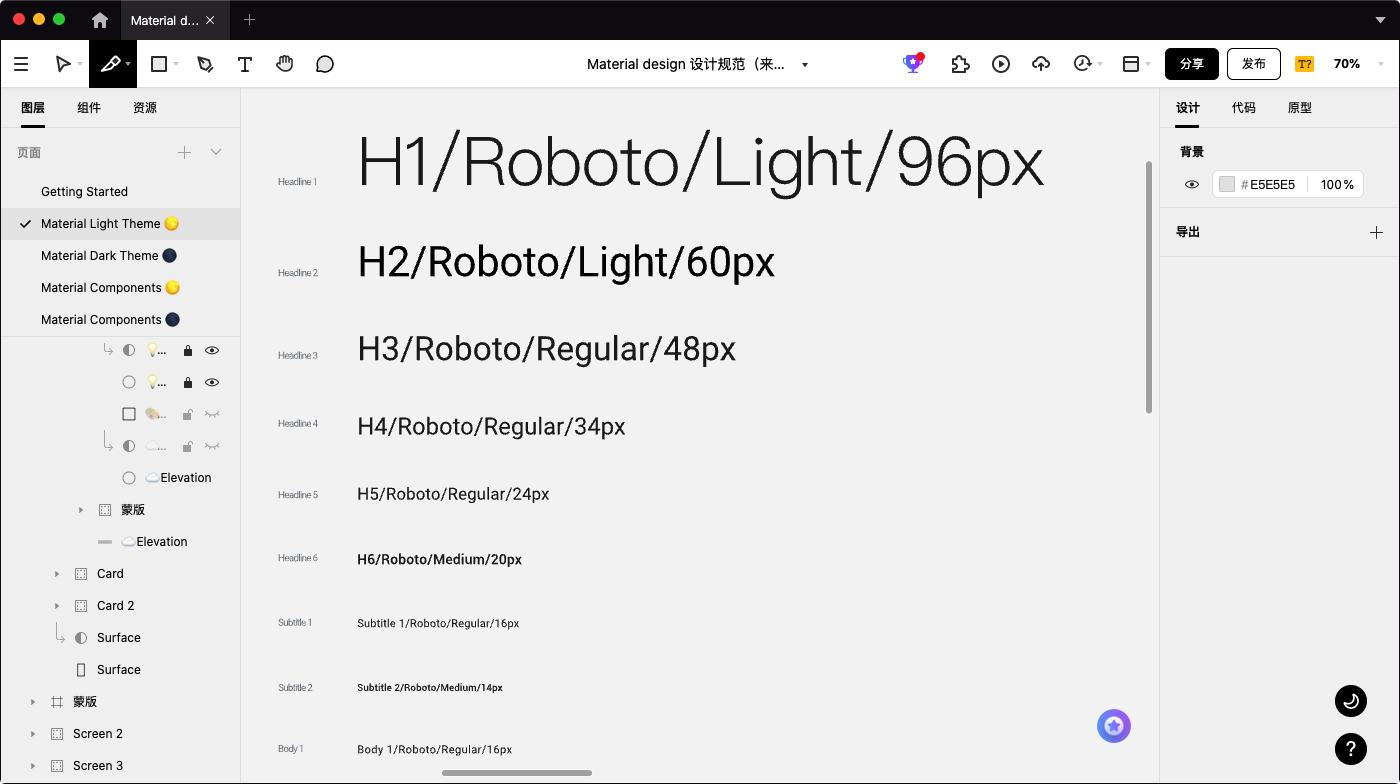Viewport: 1400px width, 784px height.
Task: Open the Getting Started page
Action: click(120, 192)
